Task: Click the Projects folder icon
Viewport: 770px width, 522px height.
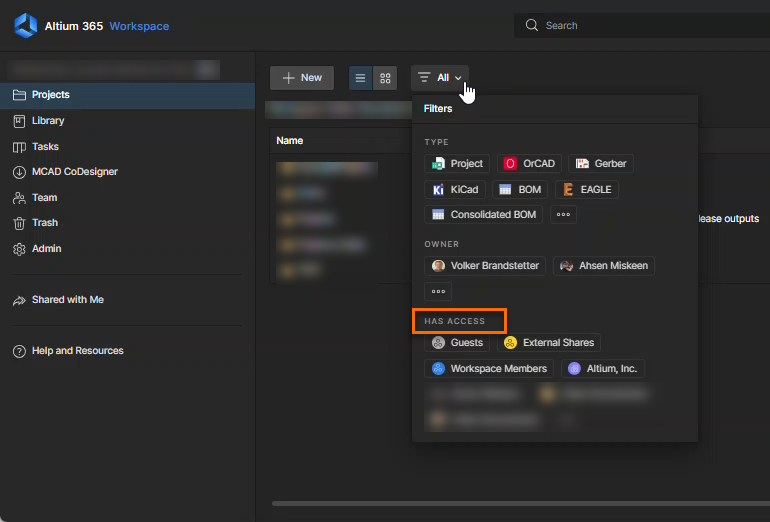Action: click(x=19, y=95)
